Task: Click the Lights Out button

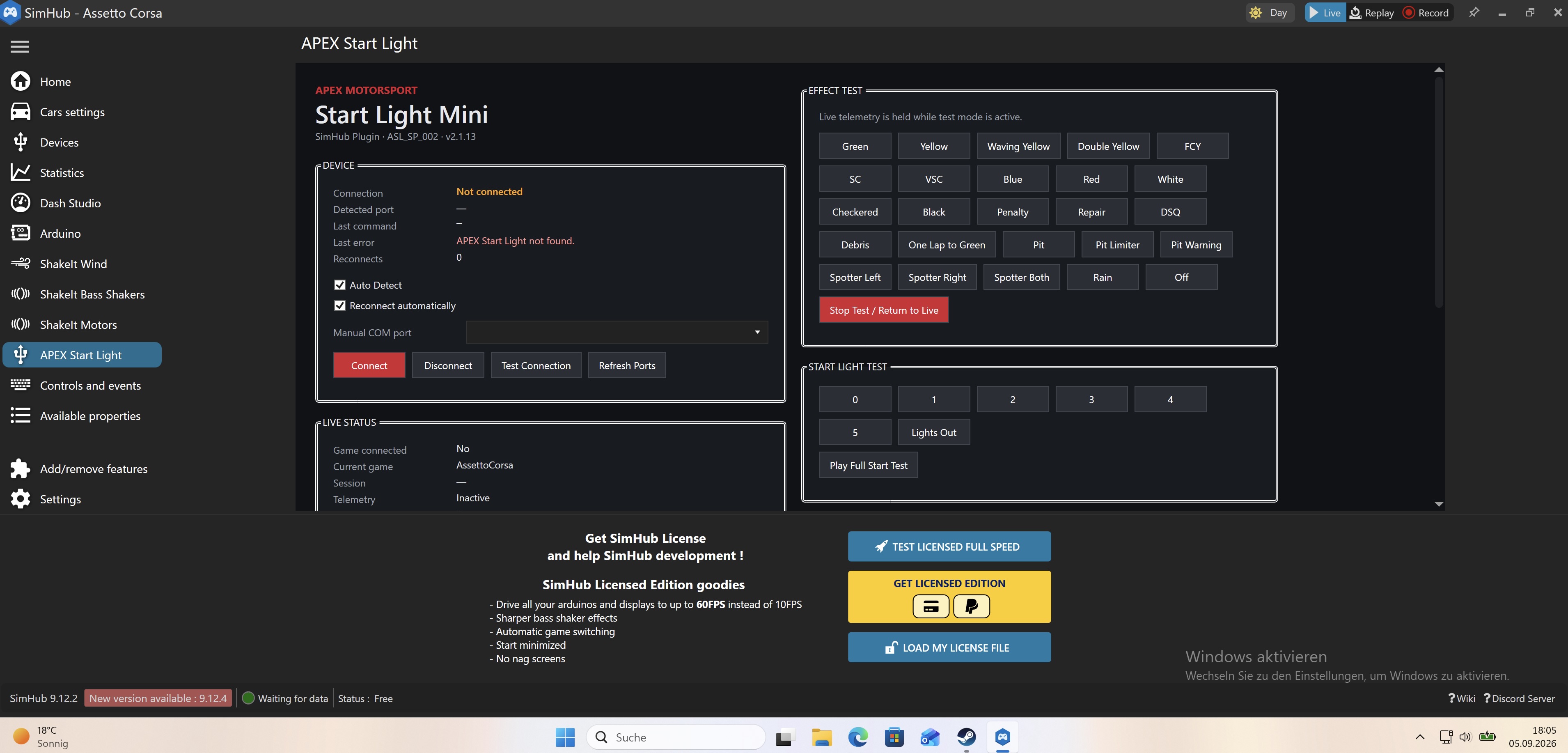Action: click(933, 432)
